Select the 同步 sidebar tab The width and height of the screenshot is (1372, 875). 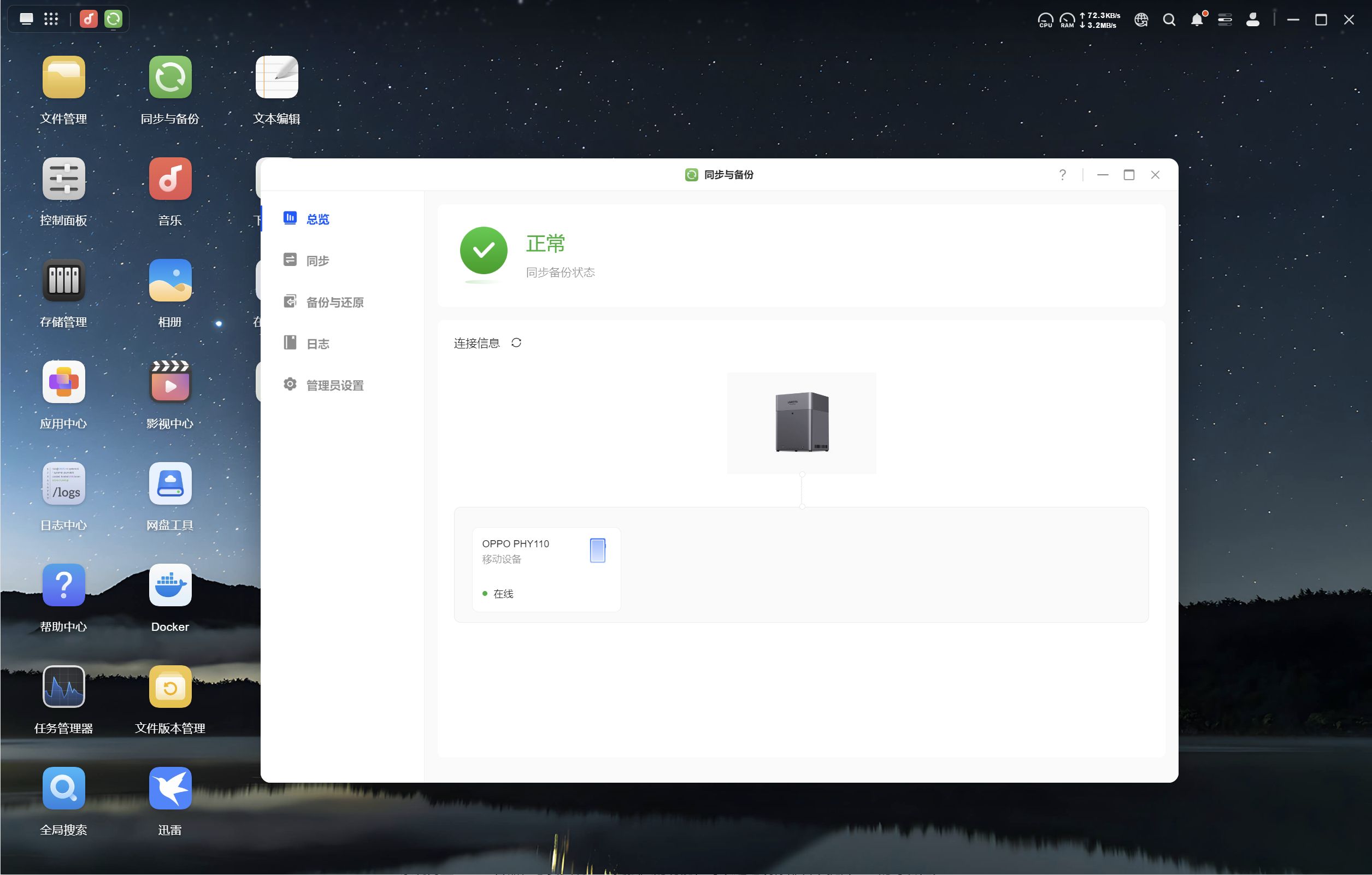pyautogui.click(x=317, y=261)
